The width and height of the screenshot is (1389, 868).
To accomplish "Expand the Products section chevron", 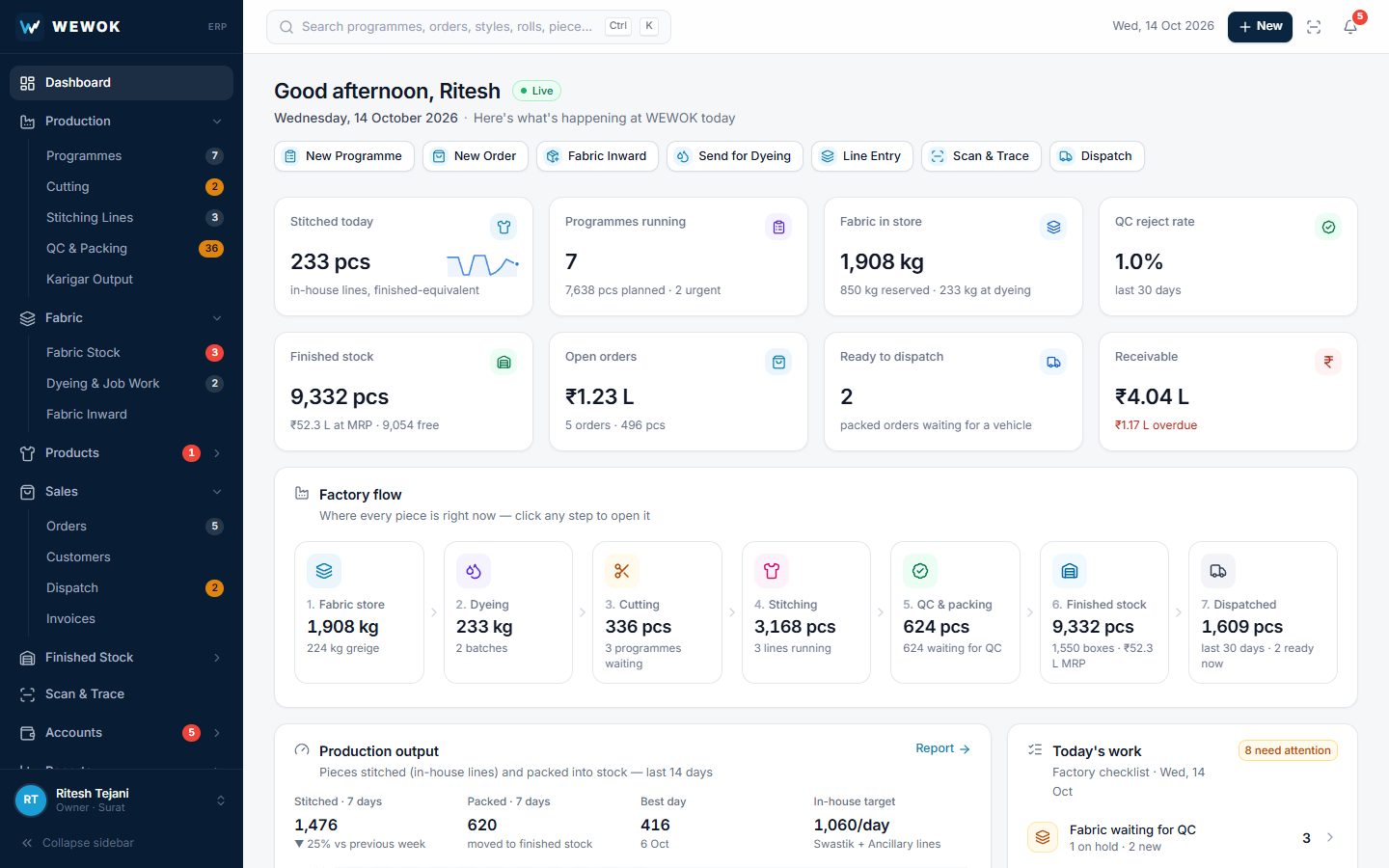I will [217, 453].
